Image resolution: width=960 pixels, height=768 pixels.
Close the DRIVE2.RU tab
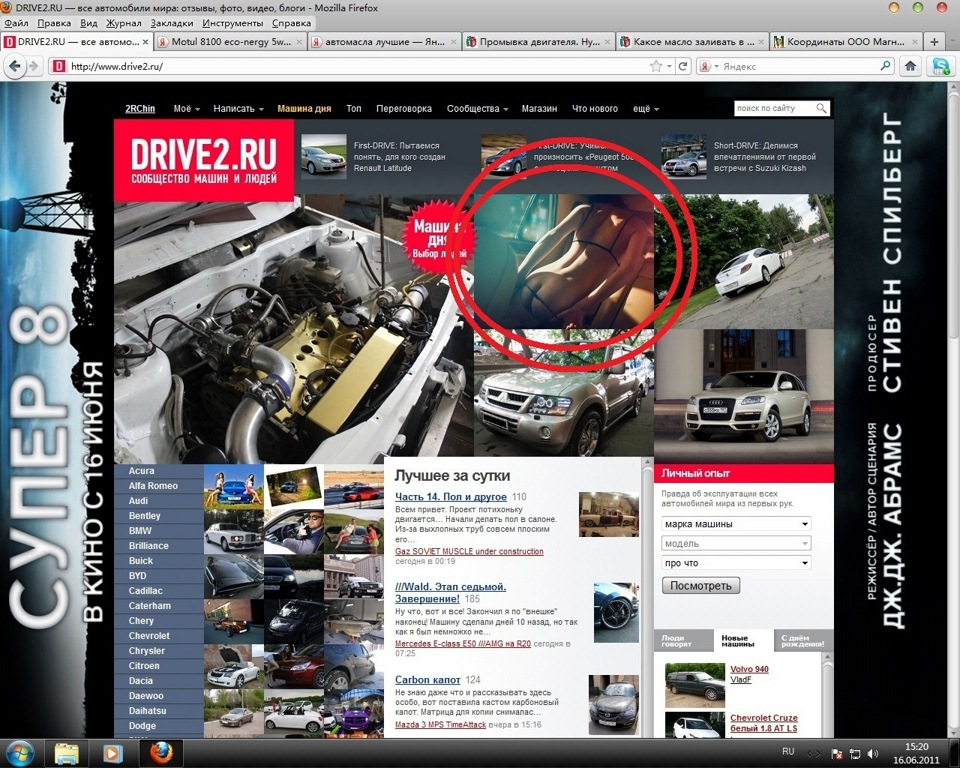(x=145, y=42)
